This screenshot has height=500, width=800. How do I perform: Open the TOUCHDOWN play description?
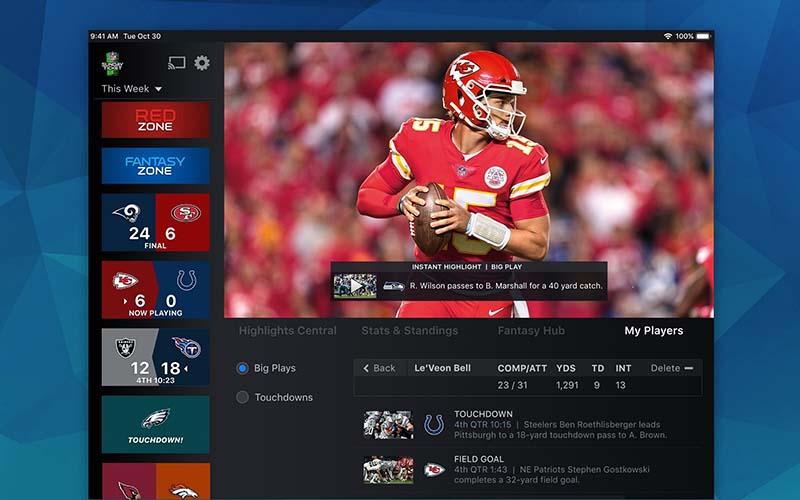coord(560,424)
